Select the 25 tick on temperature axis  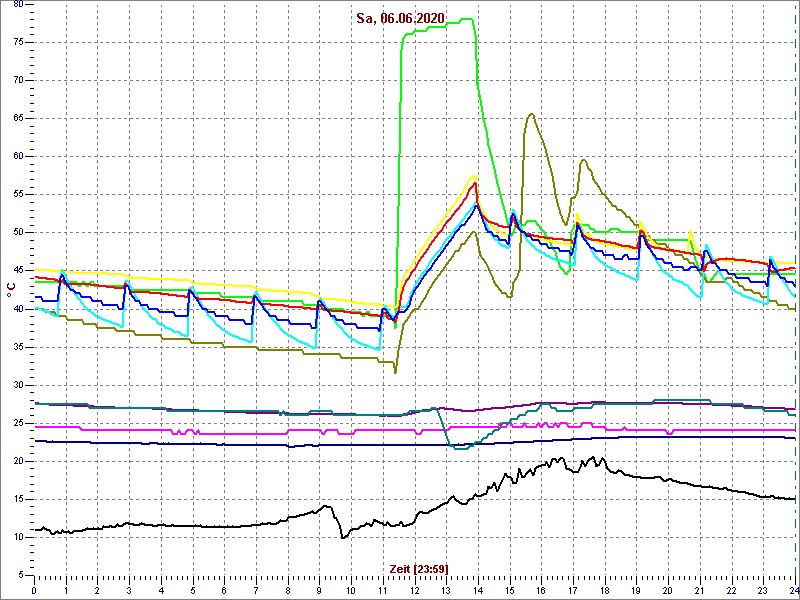point(18,423)
